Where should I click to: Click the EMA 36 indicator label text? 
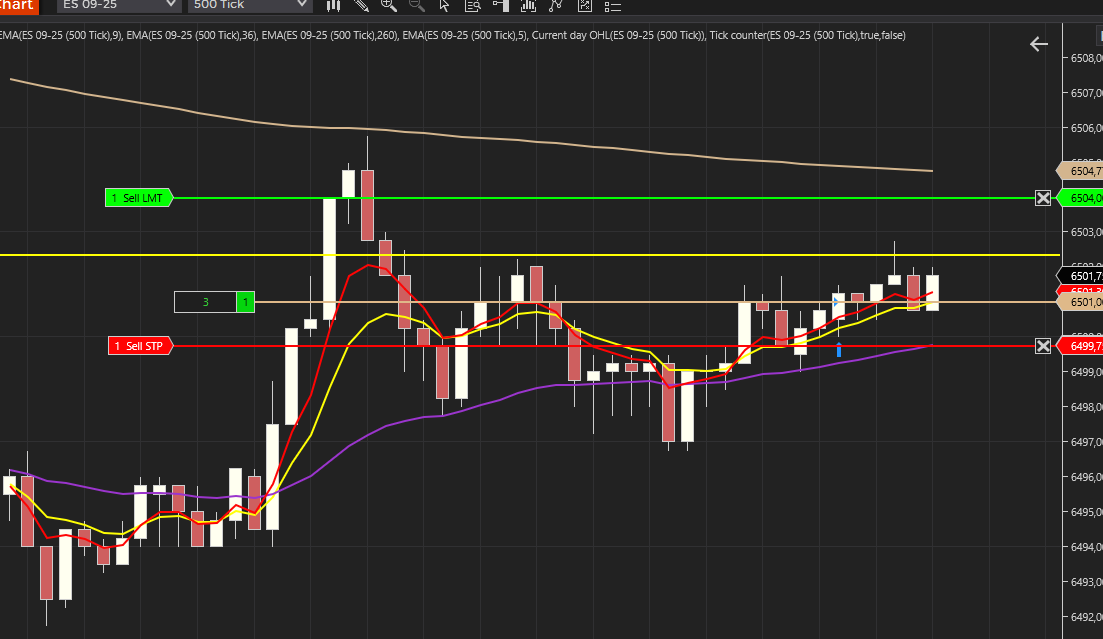click(x=192, y=35)
